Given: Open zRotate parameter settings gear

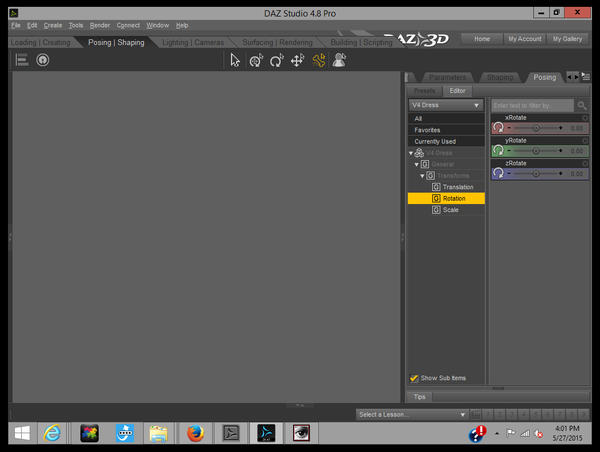Looking at the screenshot, I should [585, 163].
